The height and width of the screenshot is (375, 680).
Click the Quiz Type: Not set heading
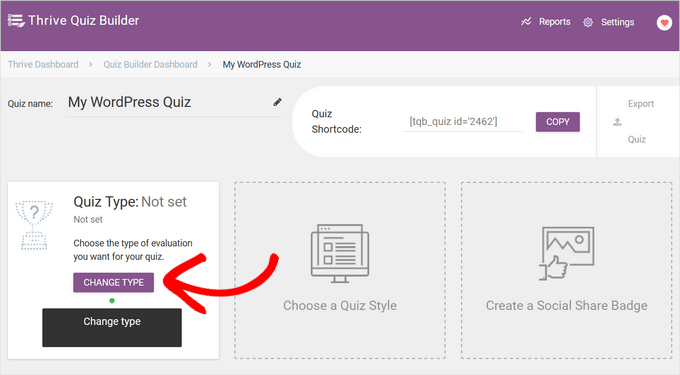click(130, 202)
